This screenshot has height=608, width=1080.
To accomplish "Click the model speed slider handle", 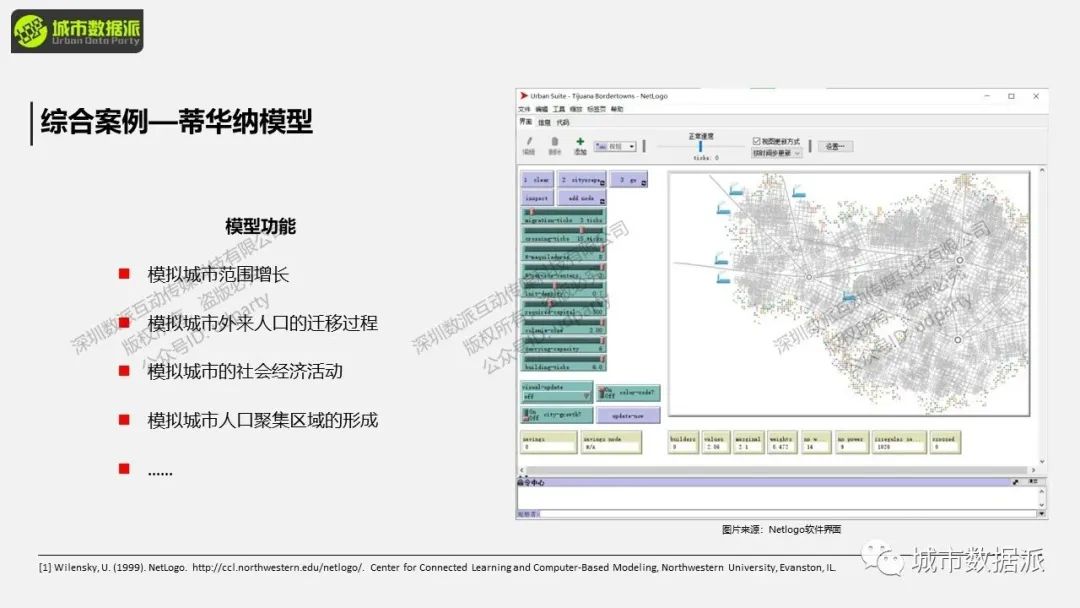I will click(x=700, y=146).
